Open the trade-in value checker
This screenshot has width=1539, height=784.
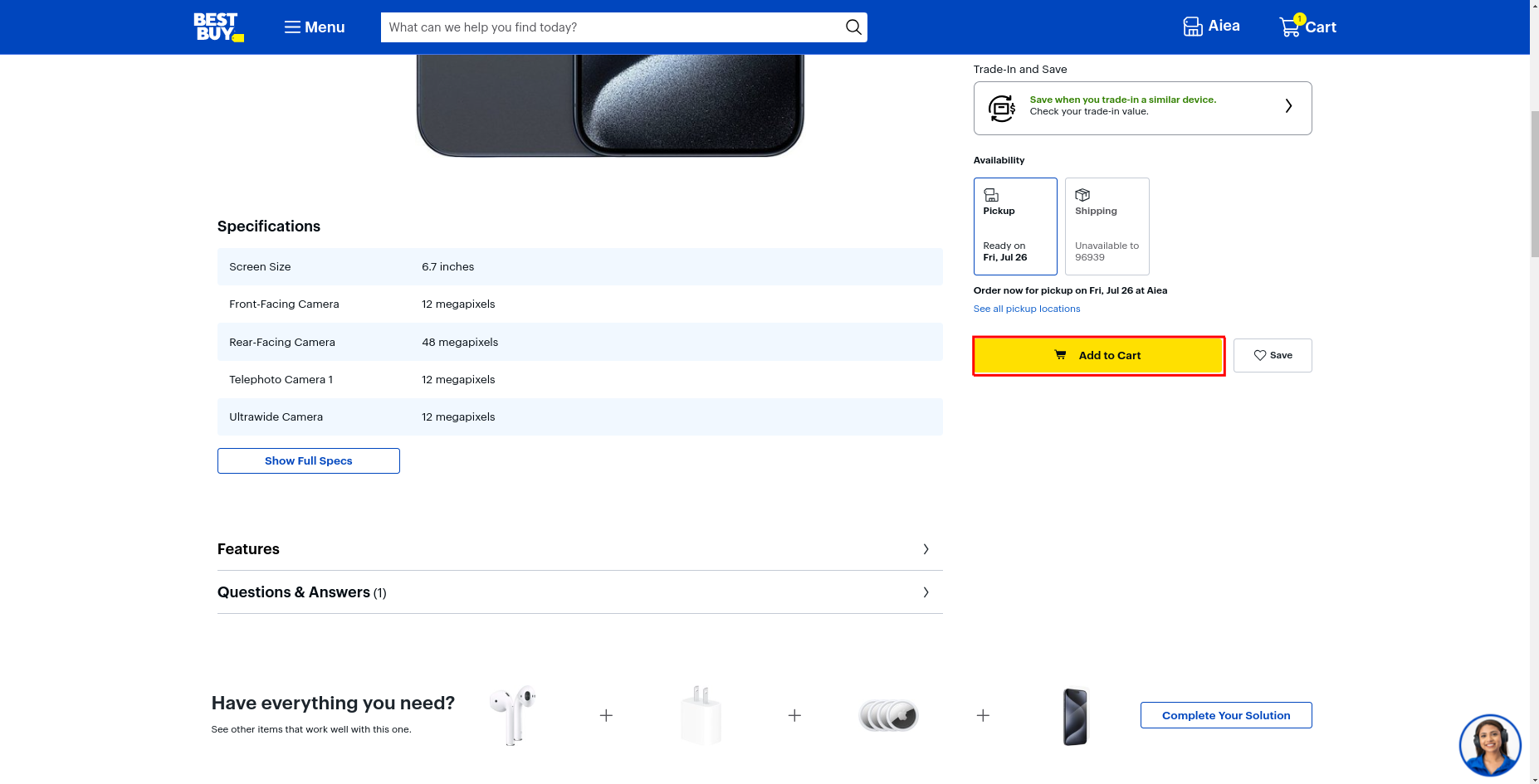point(1141,108)
